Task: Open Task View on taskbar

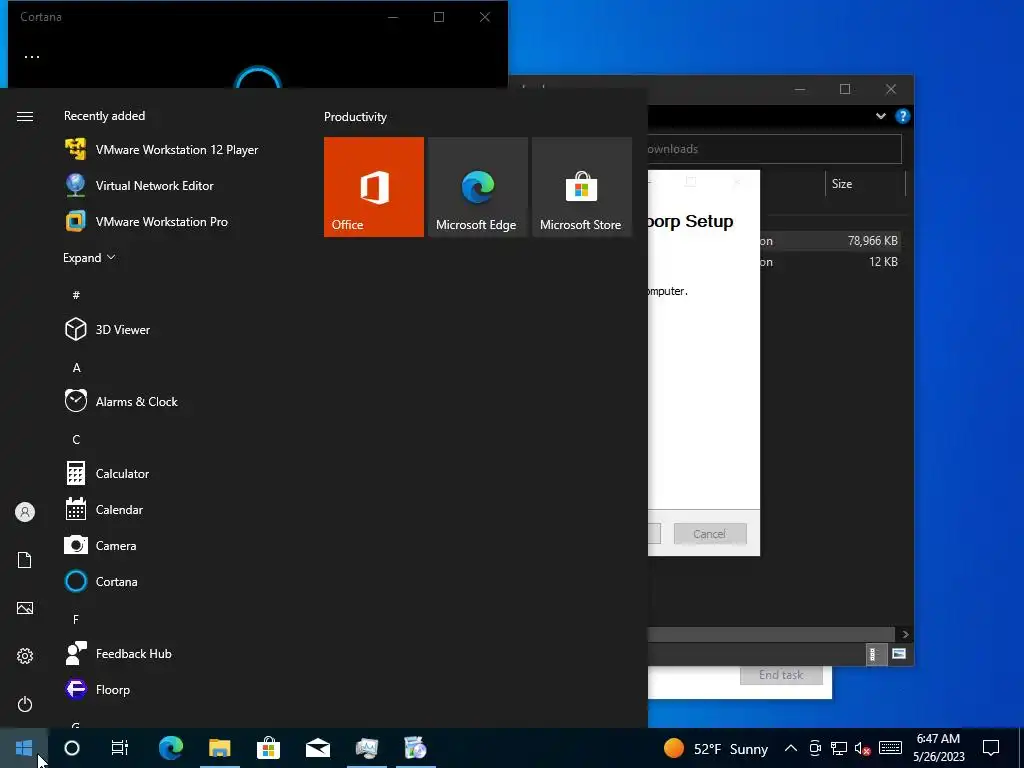Action: (120, 748)
